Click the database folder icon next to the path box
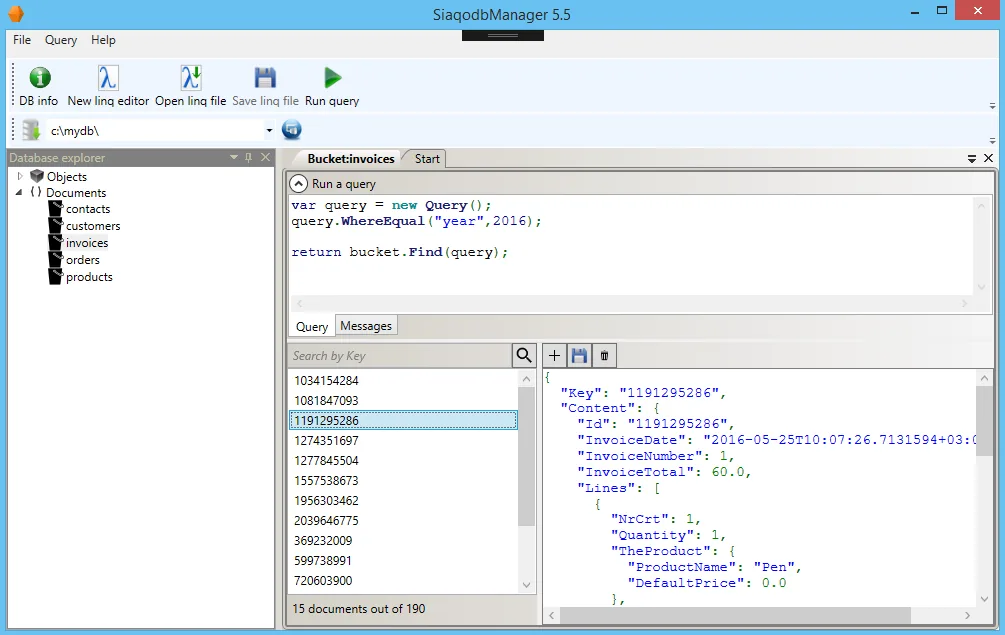Viewport: 1005px width, 635px height. coord(30,130)
